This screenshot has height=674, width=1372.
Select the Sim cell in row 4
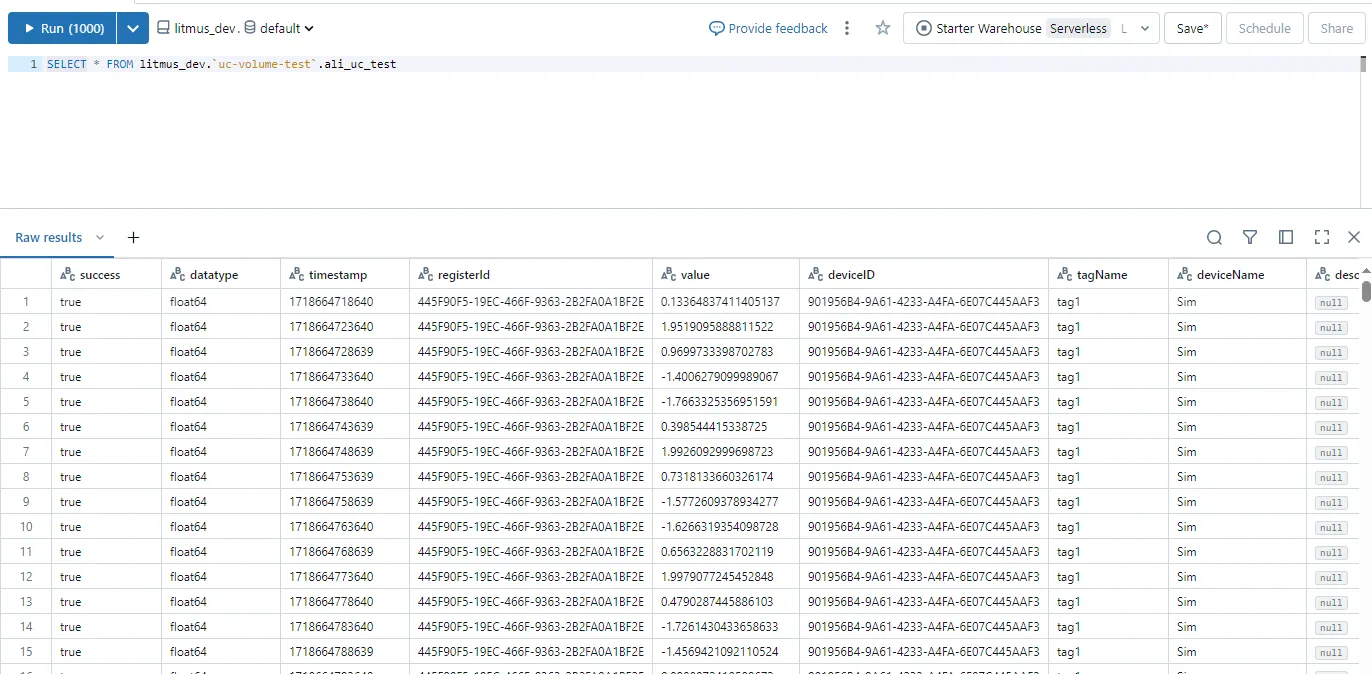[x=1237, y=376]
